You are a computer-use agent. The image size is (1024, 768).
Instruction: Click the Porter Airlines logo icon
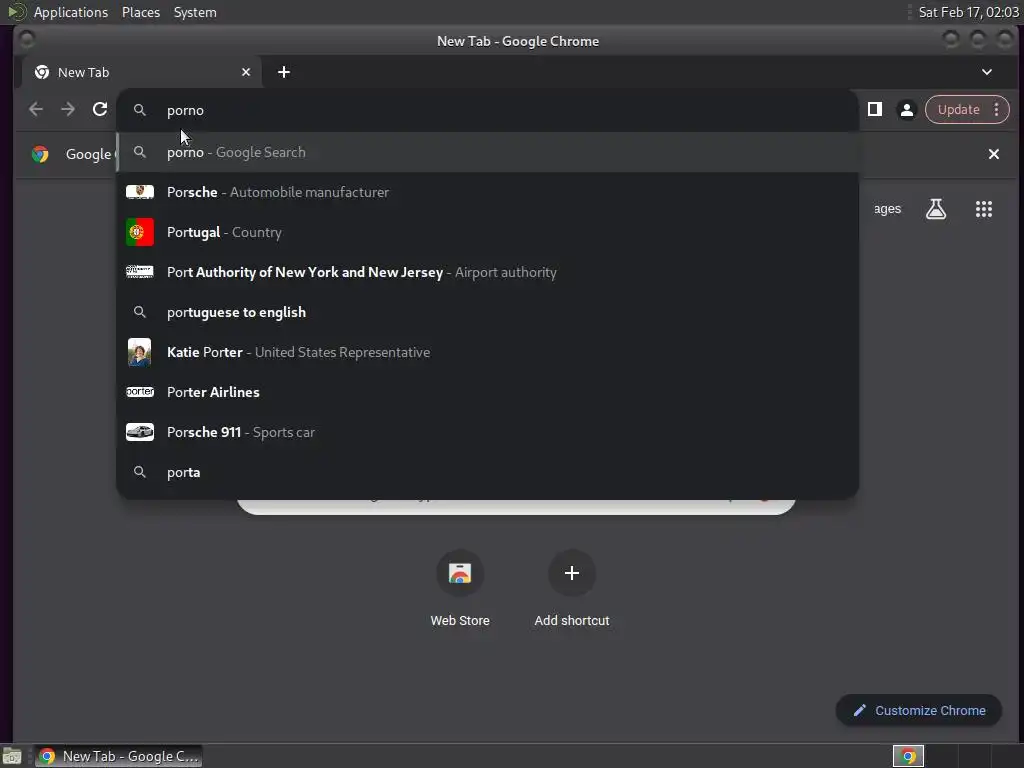140,392
